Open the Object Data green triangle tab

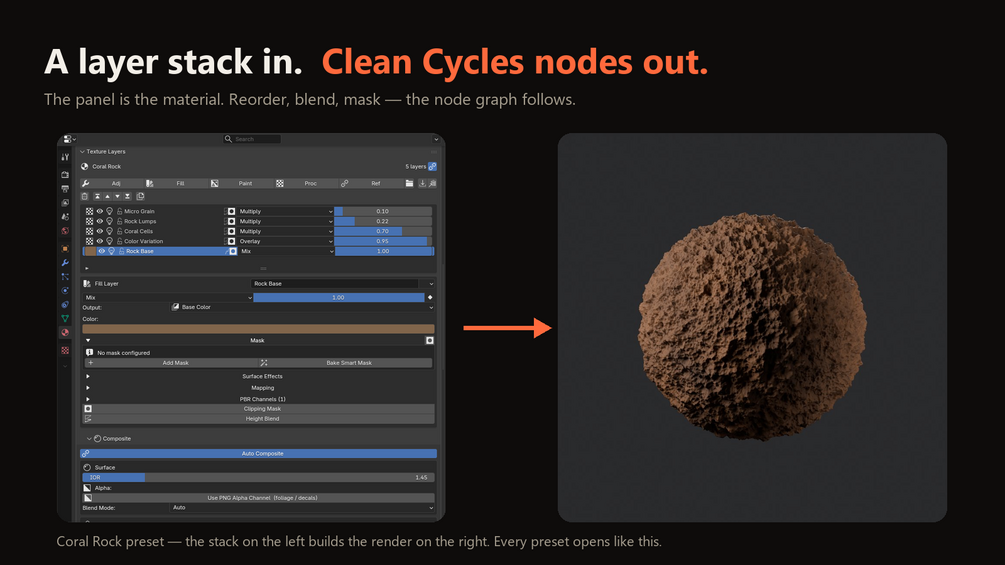(65, 318)
